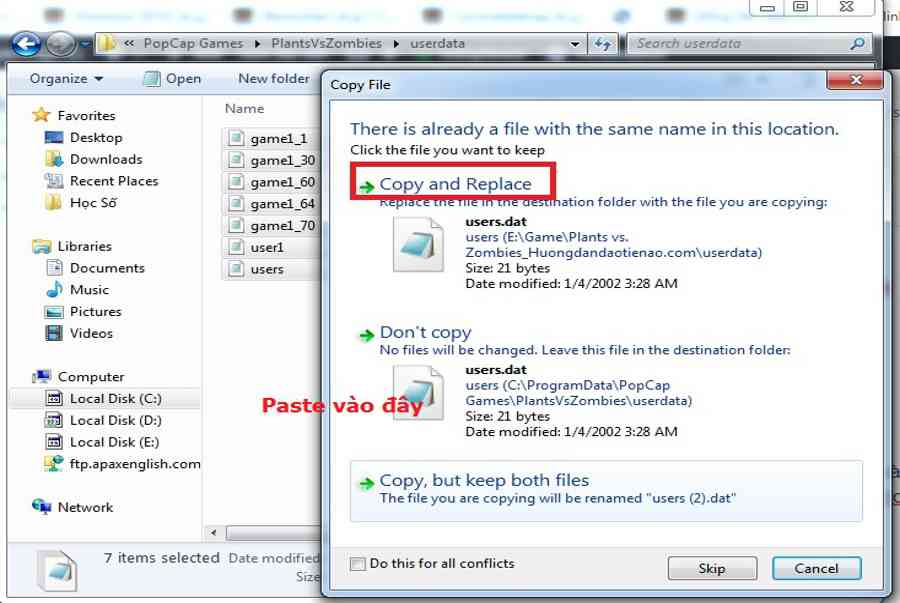
Task: Click New folder in the toolbar
Action: coord(274,79)
